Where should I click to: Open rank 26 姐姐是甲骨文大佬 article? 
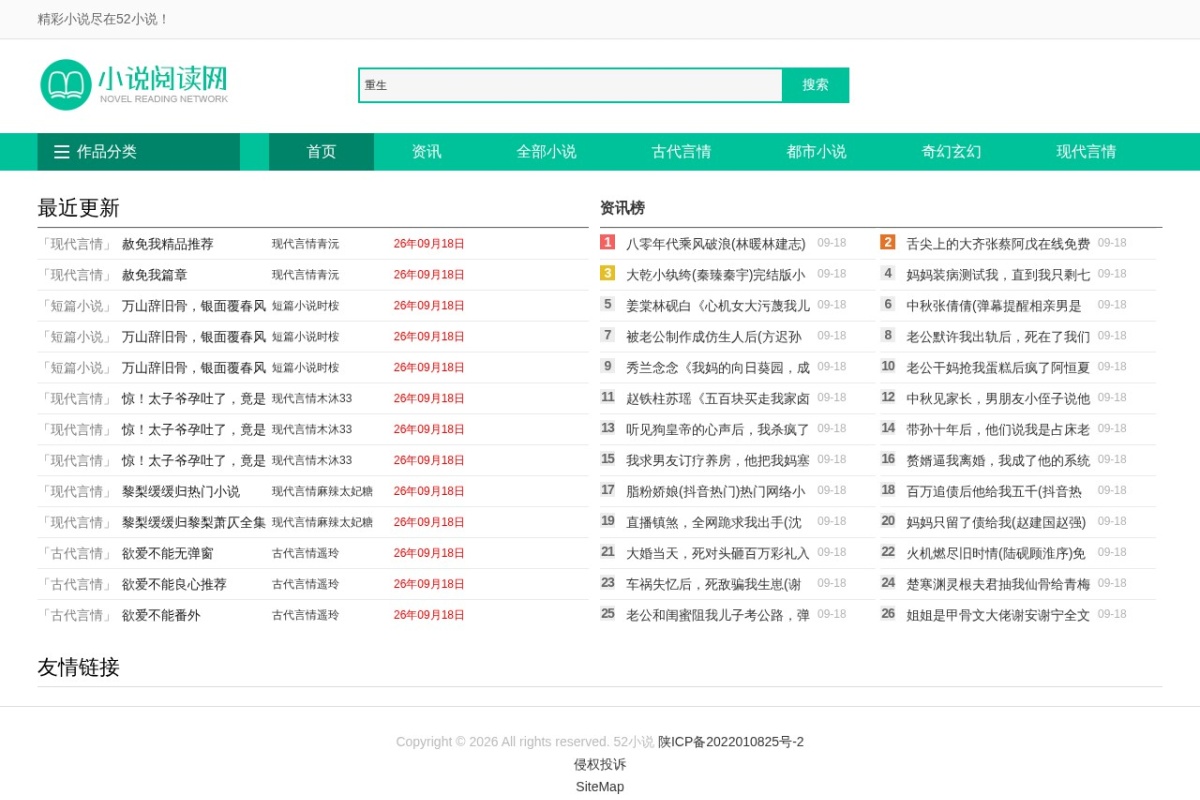tap(998, 616)
